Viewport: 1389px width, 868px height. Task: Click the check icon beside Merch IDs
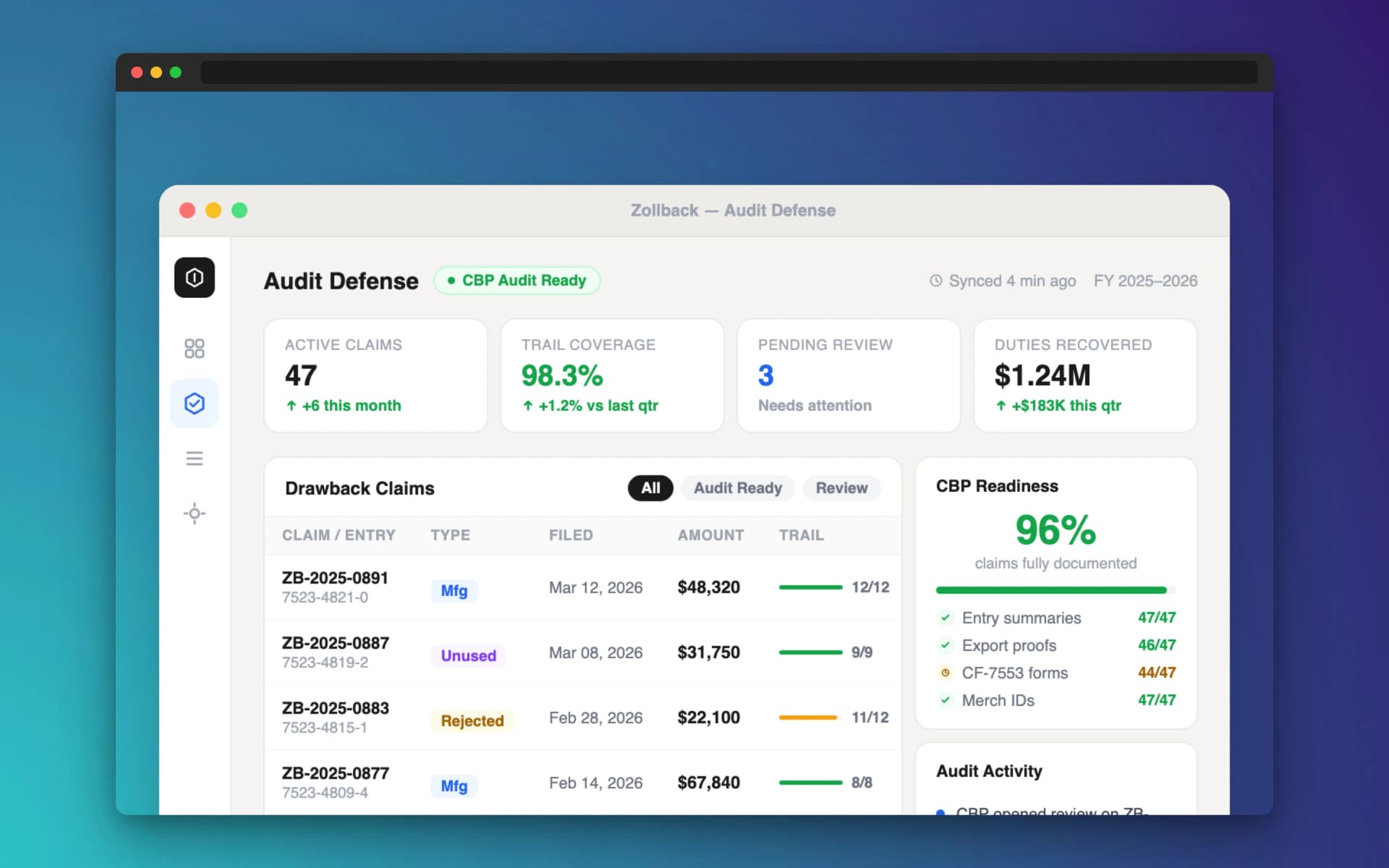(945, 700)
